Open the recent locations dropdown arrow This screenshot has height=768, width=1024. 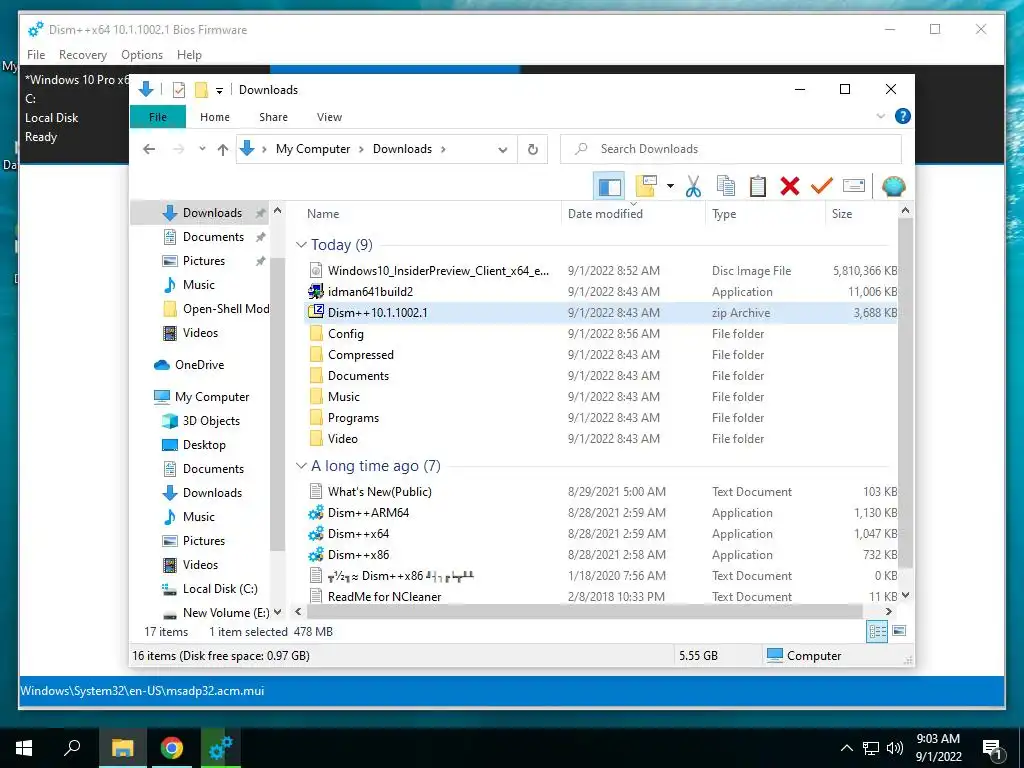(x=202, y=150)
